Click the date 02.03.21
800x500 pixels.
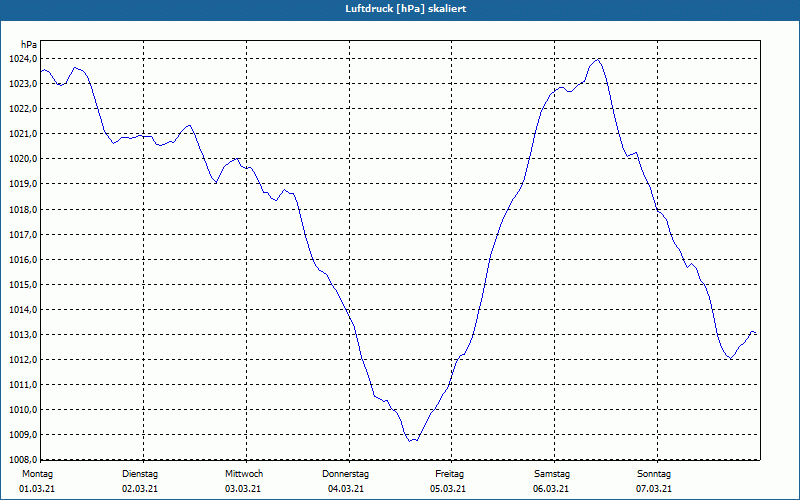coord(140,489)
